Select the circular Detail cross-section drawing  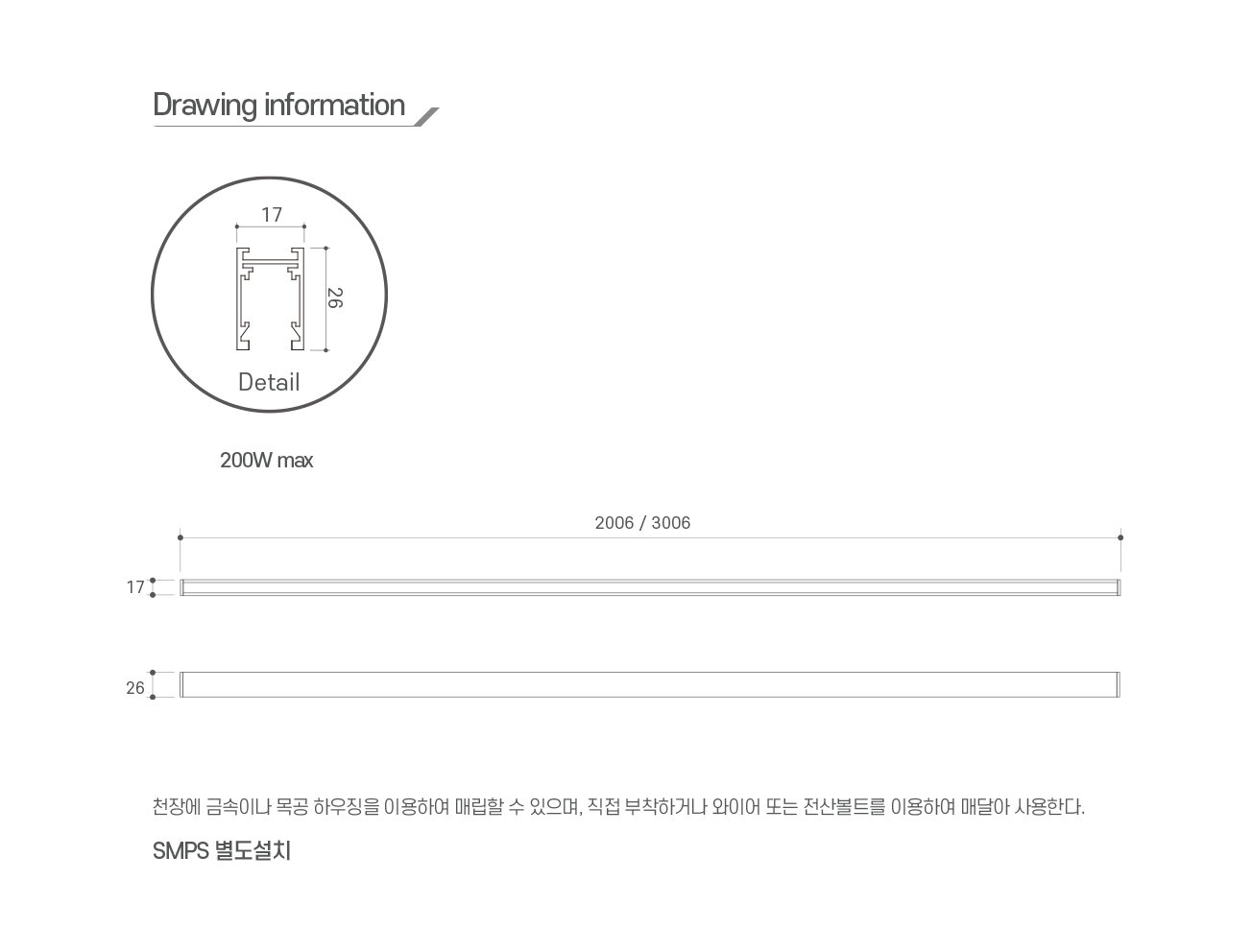click(269, 295)
